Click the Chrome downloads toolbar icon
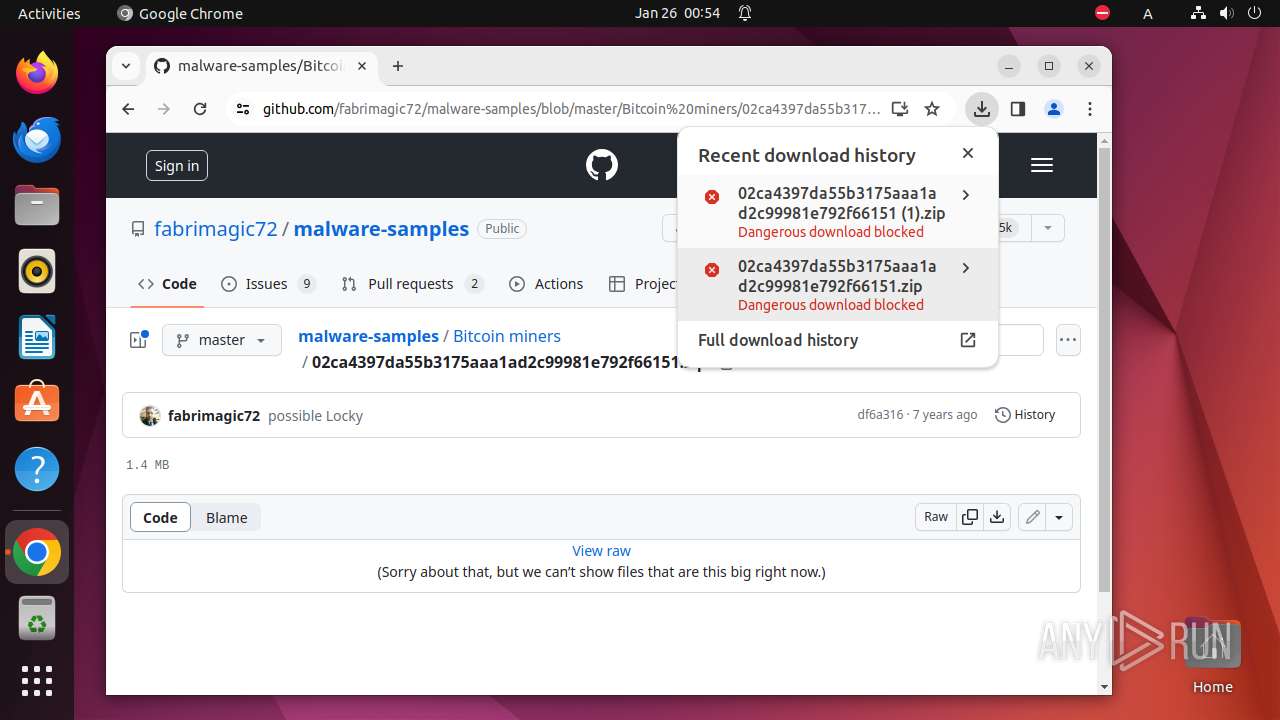Image resolution: width=1280 pixels, height=720 pixels. 982,109
